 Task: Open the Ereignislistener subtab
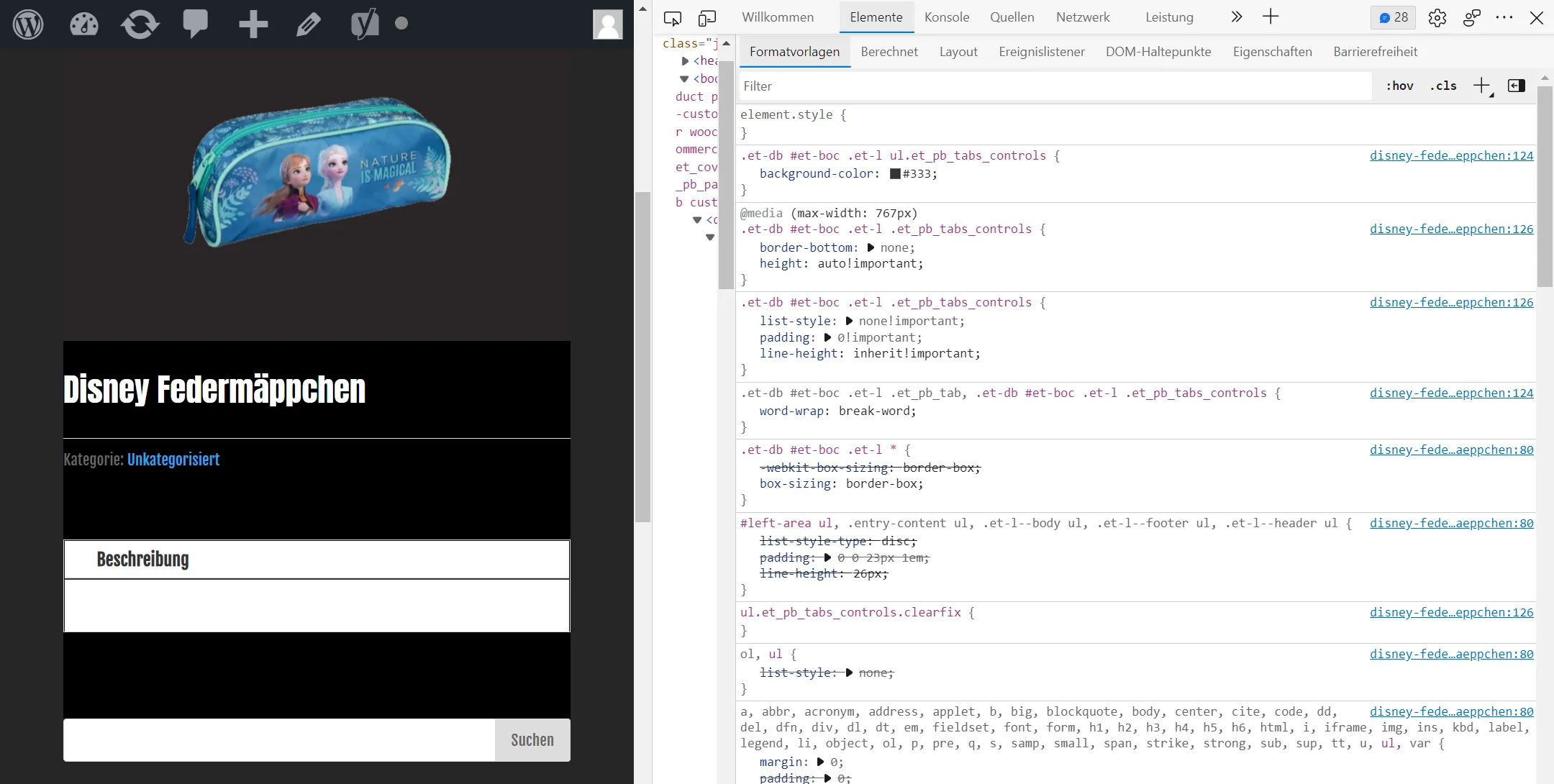coord(1042,52)
